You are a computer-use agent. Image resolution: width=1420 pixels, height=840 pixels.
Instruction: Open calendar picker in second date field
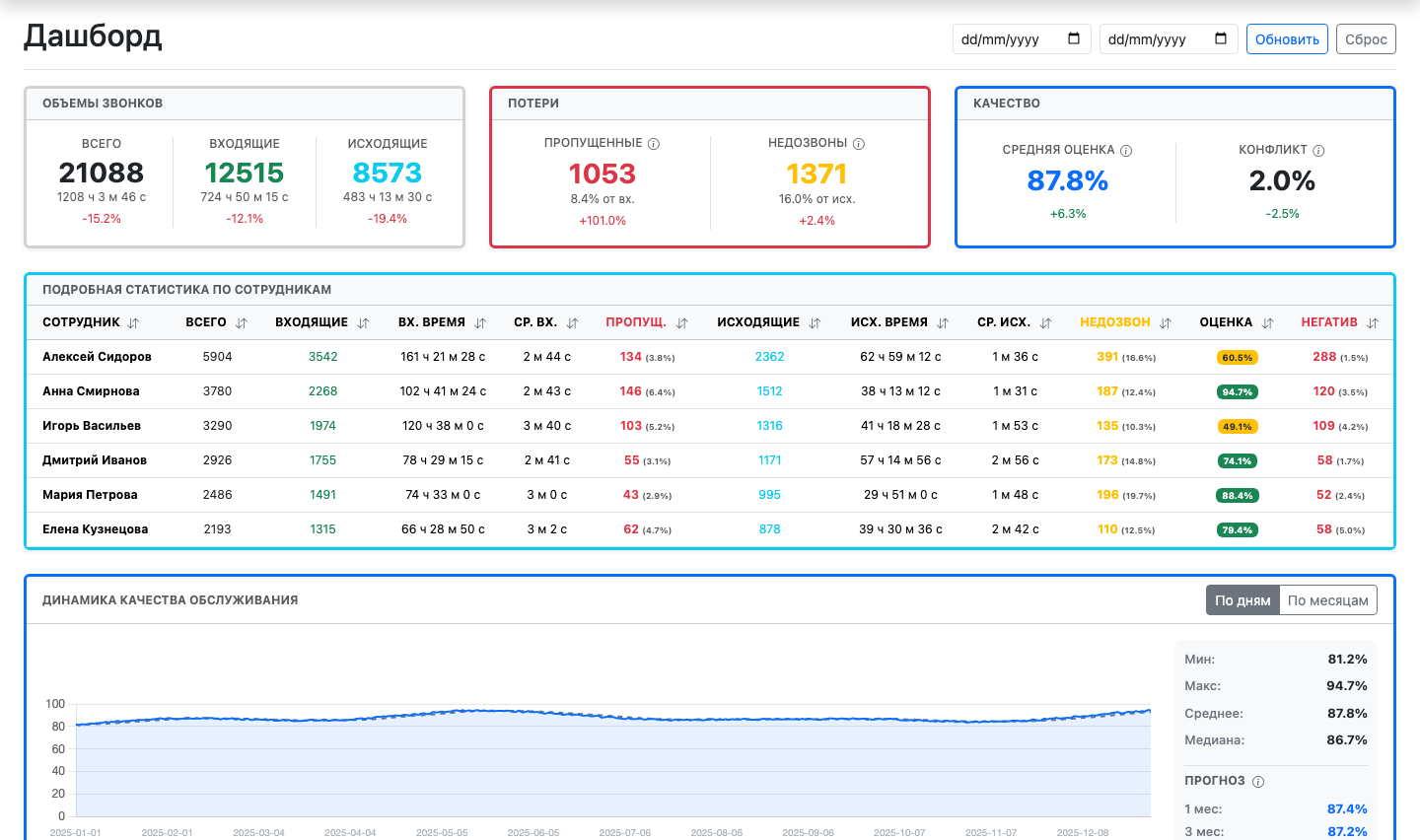1221,38
